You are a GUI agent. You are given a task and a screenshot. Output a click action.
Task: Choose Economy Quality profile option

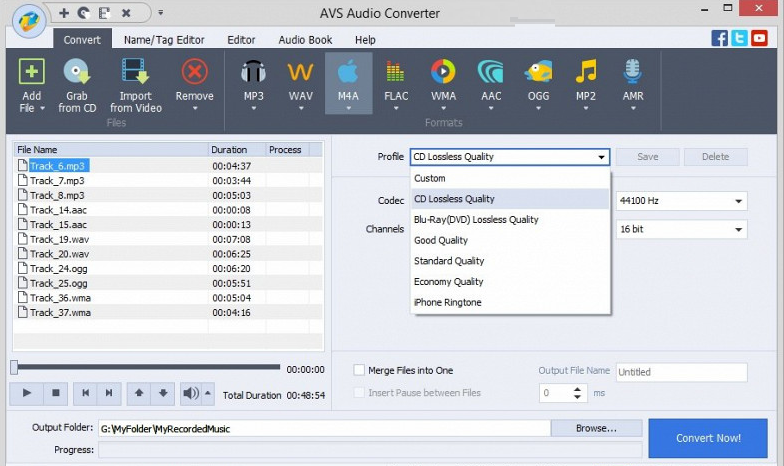(x=510, y=282)
